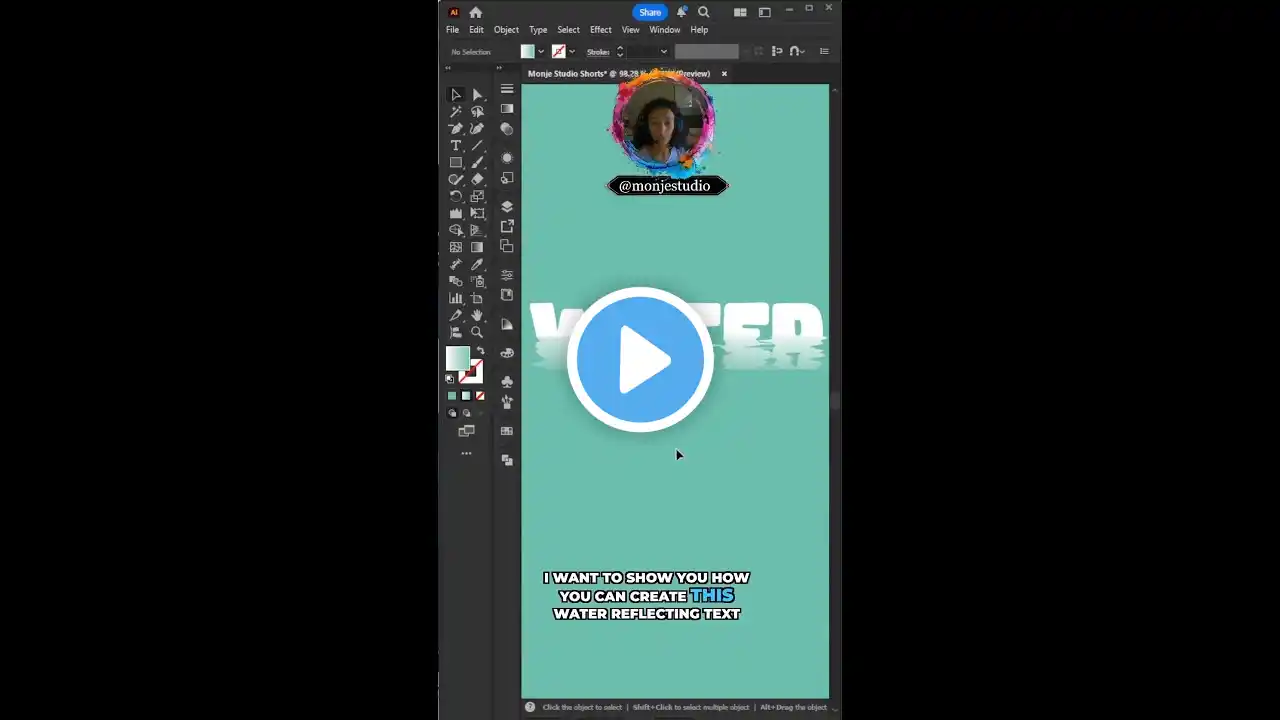Image resolution: width=1280 pixels, height=720 pixels.
Task: Select the Paintbrush tool
Action: (x=477, y=163)
